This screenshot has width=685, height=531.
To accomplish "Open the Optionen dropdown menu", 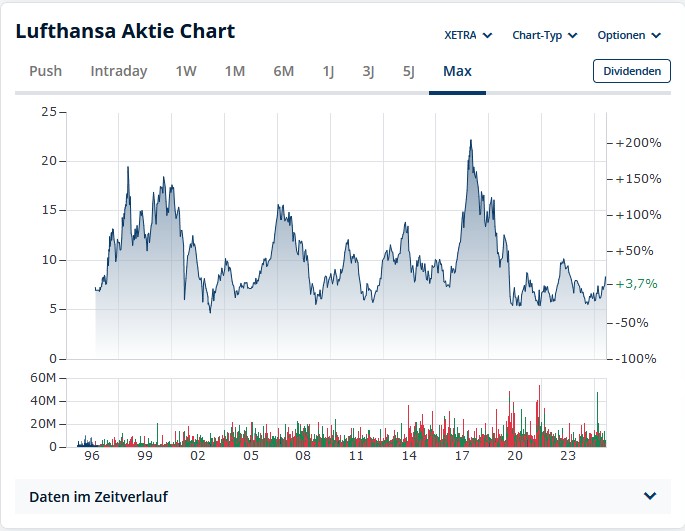I will click(x=629, y=35).
